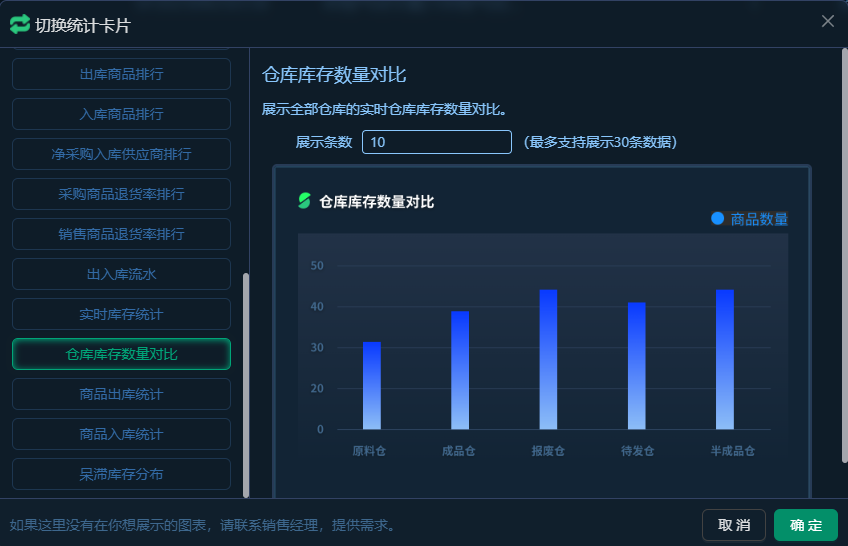Choose 商品出库统计 from list
Screen dimensions: 848x546
(x=121, y=394)
